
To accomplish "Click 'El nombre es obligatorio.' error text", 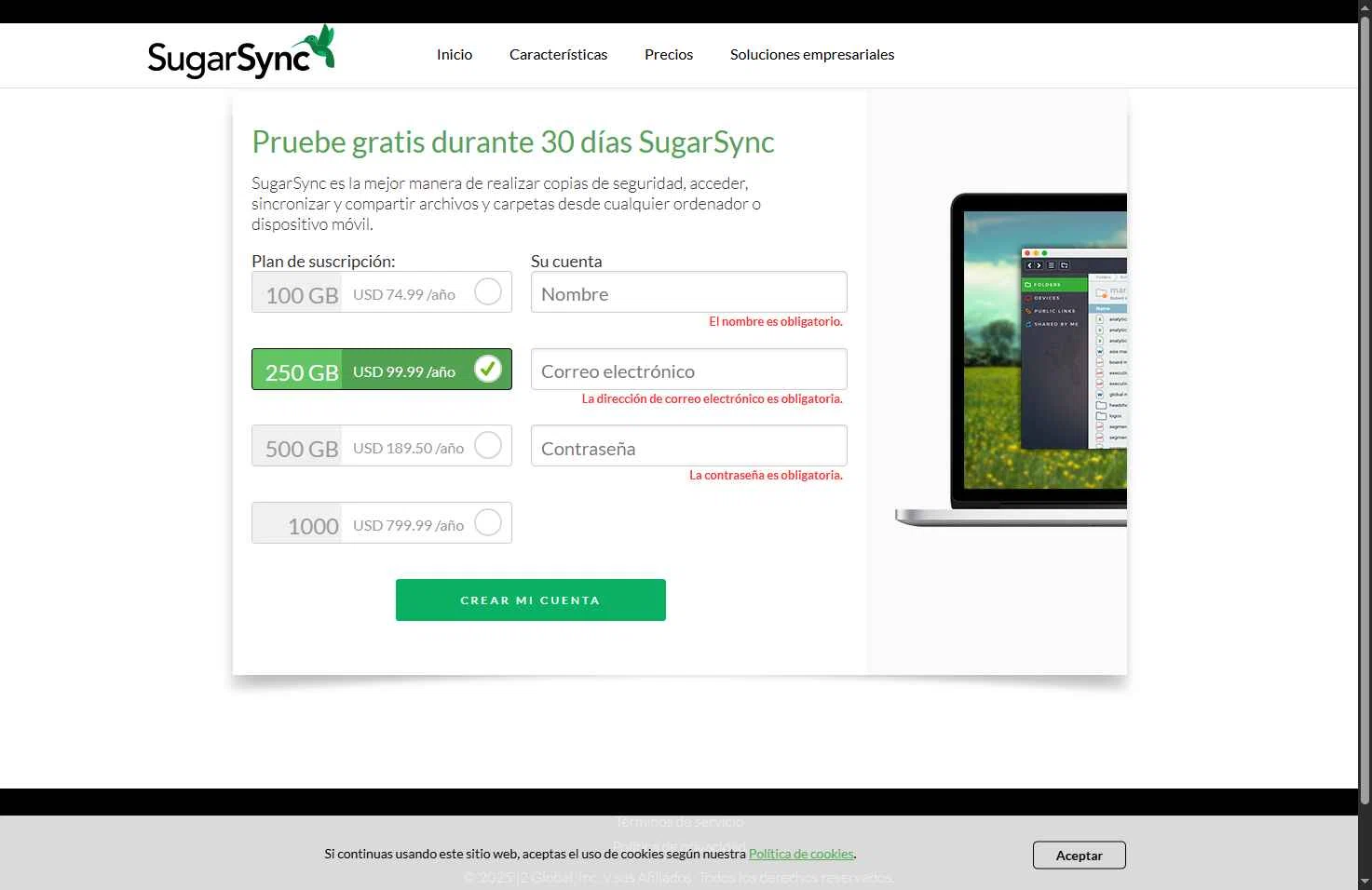I will tap(776, 322).
